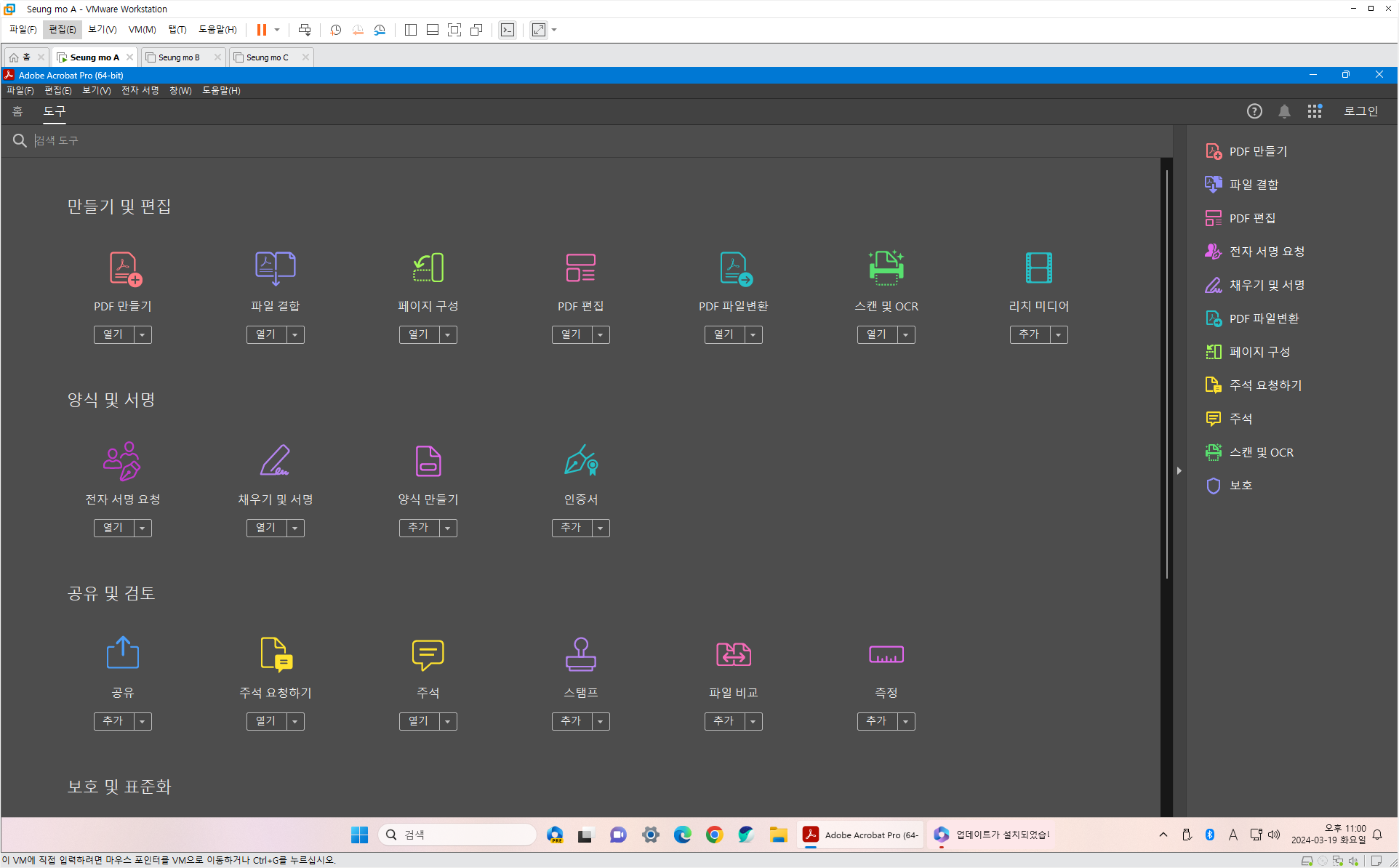
Task: Collapse the right tools pane arrow
Action: 1179,471
